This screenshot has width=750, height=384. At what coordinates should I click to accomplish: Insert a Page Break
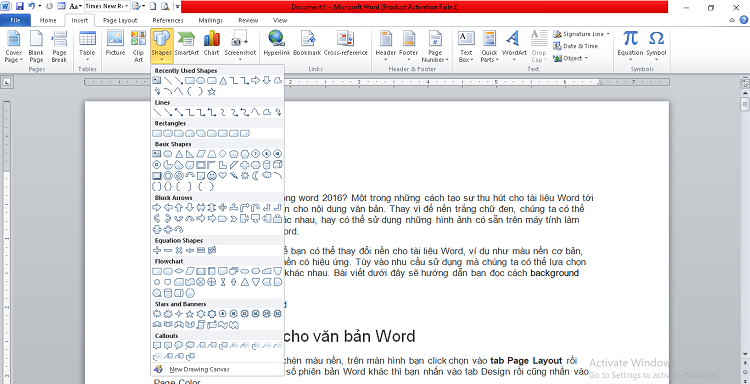59,46
